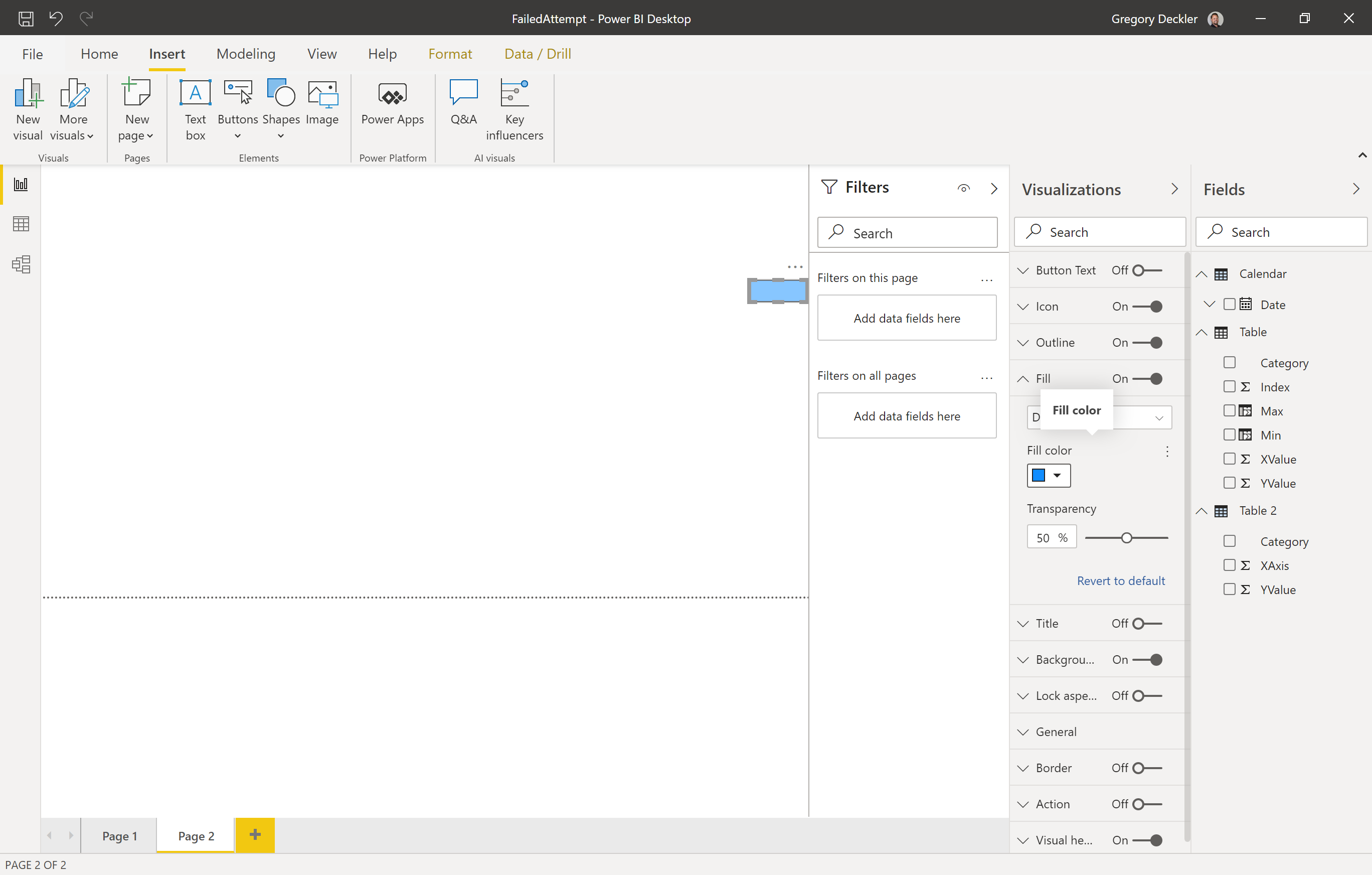Click the Save icon in title bar
1372x875 pixels.
(26, 19)
